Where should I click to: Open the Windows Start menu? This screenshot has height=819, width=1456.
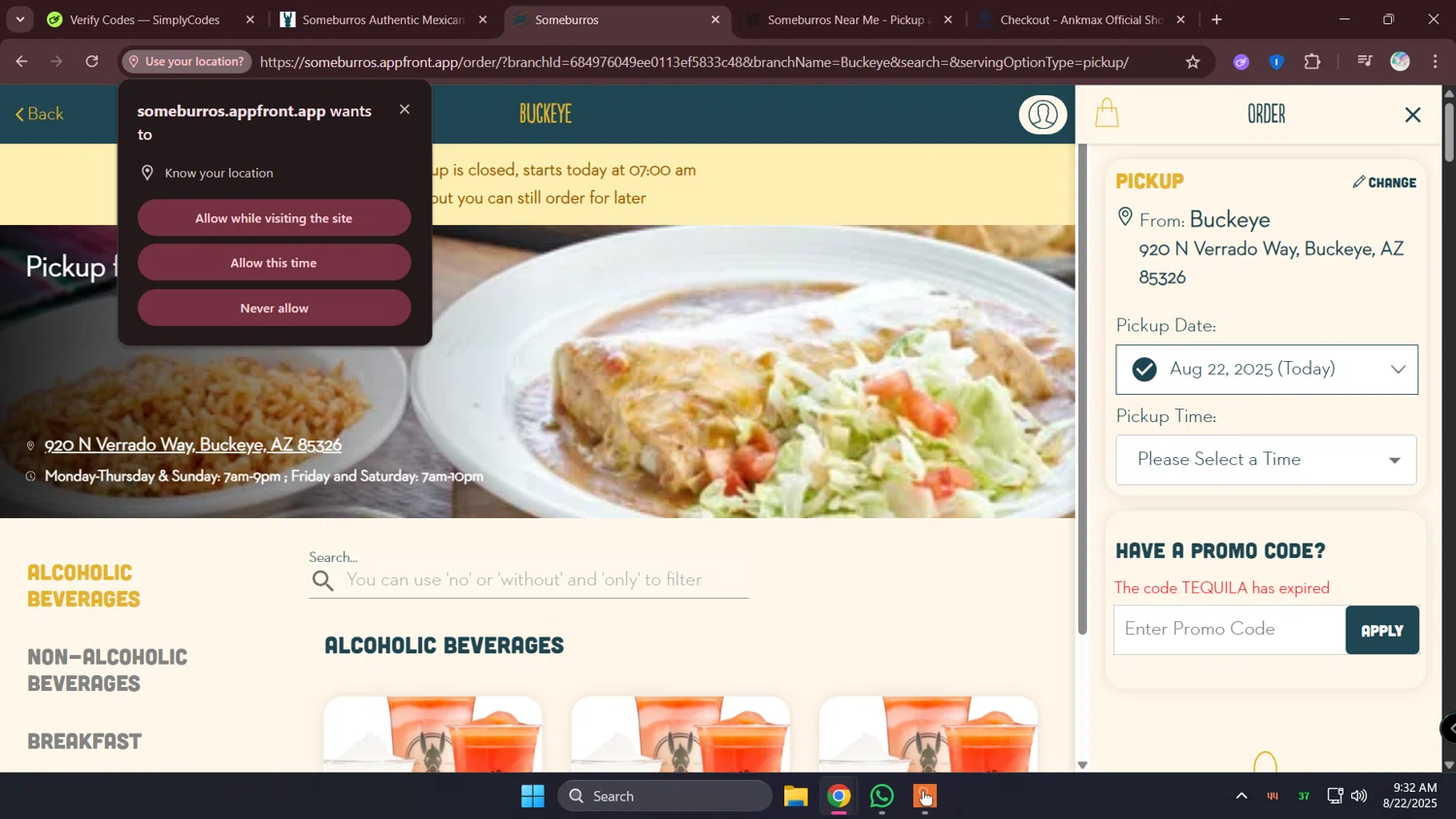coord(533,797)
